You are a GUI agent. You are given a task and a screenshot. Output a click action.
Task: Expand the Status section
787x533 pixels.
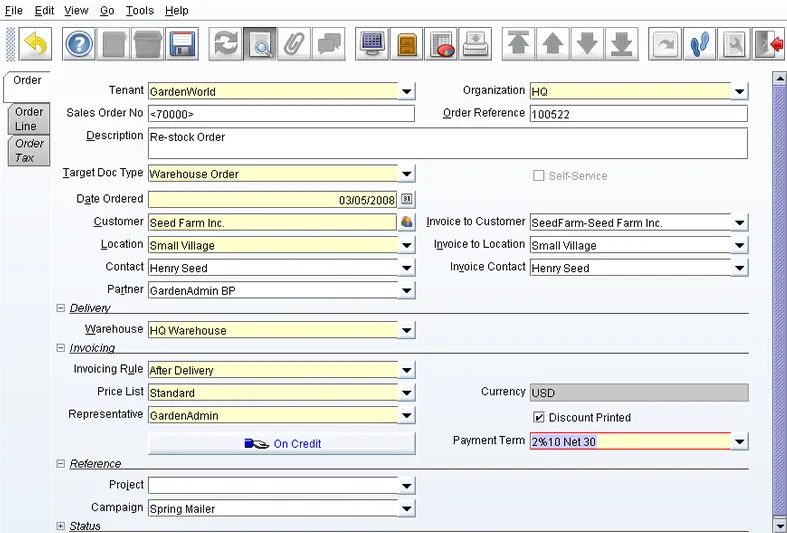[x=61, y=526]
